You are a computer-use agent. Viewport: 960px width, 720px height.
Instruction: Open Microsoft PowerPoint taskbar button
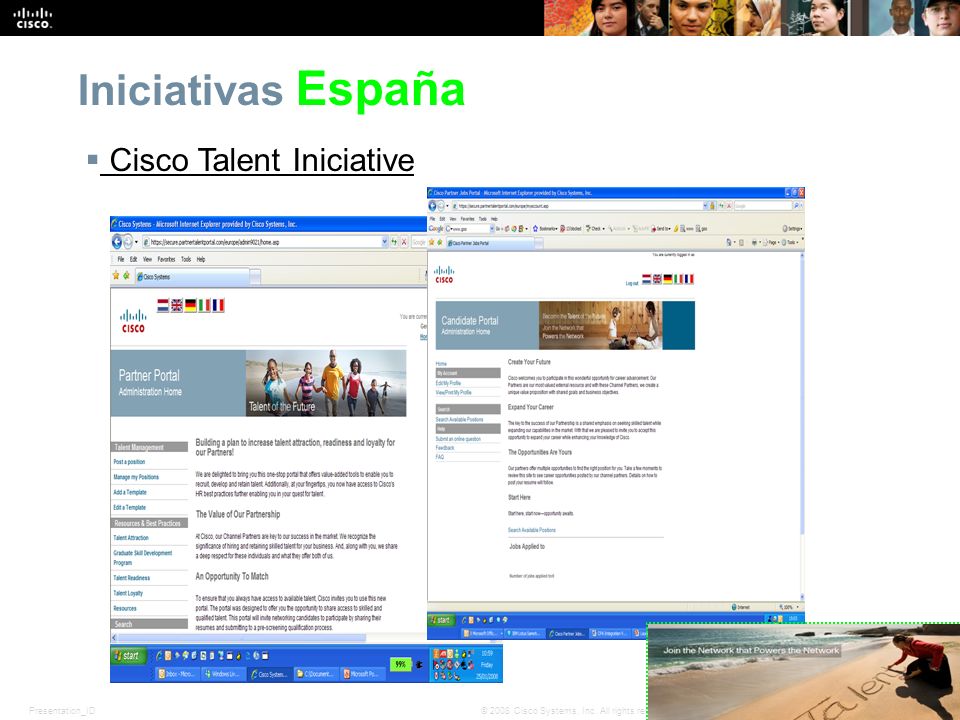[361, 673]
